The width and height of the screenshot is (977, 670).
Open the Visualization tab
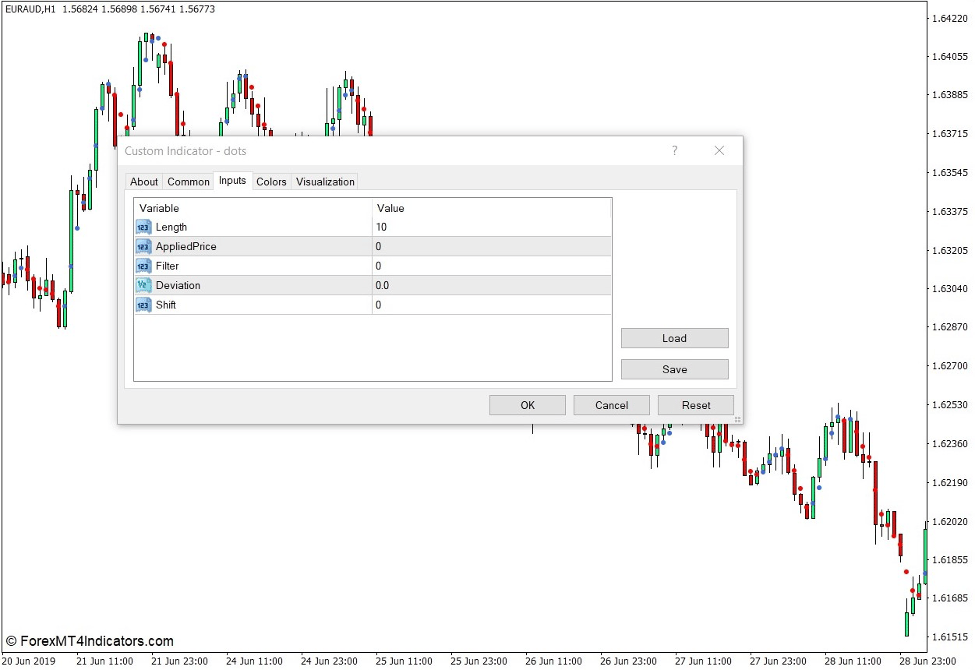327,182
